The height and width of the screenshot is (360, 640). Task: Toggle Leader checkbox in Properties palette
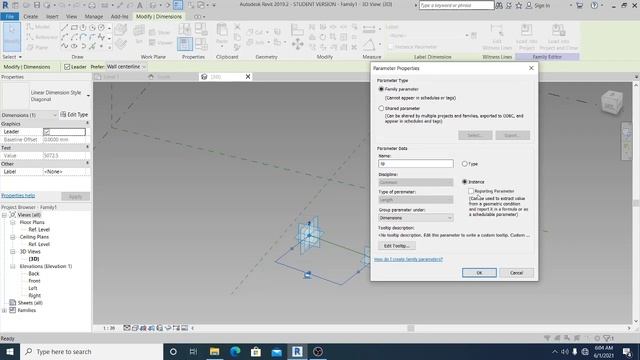coord(47,132)
